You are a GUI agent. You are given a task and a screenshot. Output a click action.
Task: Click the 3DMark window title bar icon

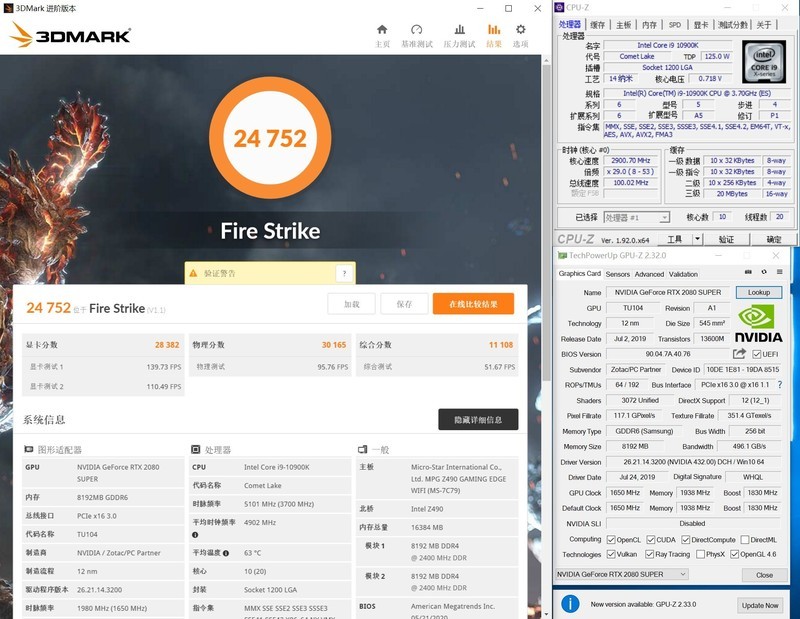point(8,8)
